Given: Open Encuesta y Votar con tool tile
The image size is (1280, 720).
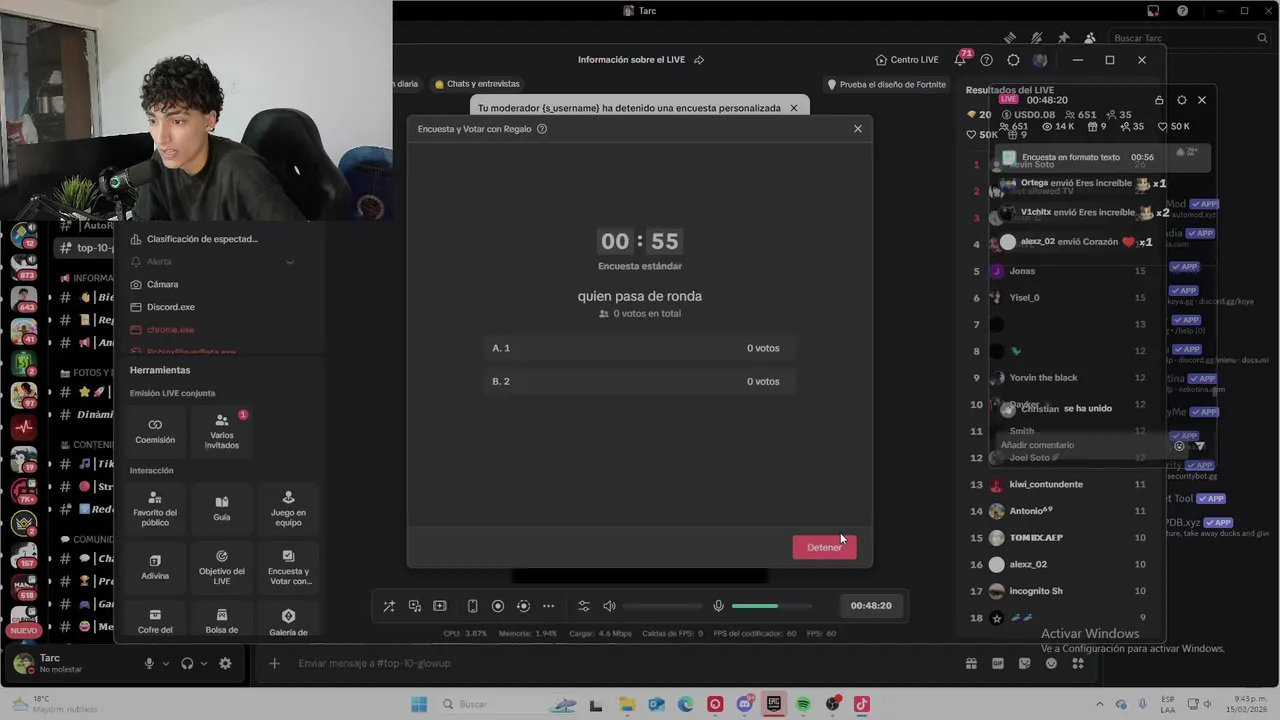Looking at the screenshot, I should pyautogui.click(x=288, y=567).
